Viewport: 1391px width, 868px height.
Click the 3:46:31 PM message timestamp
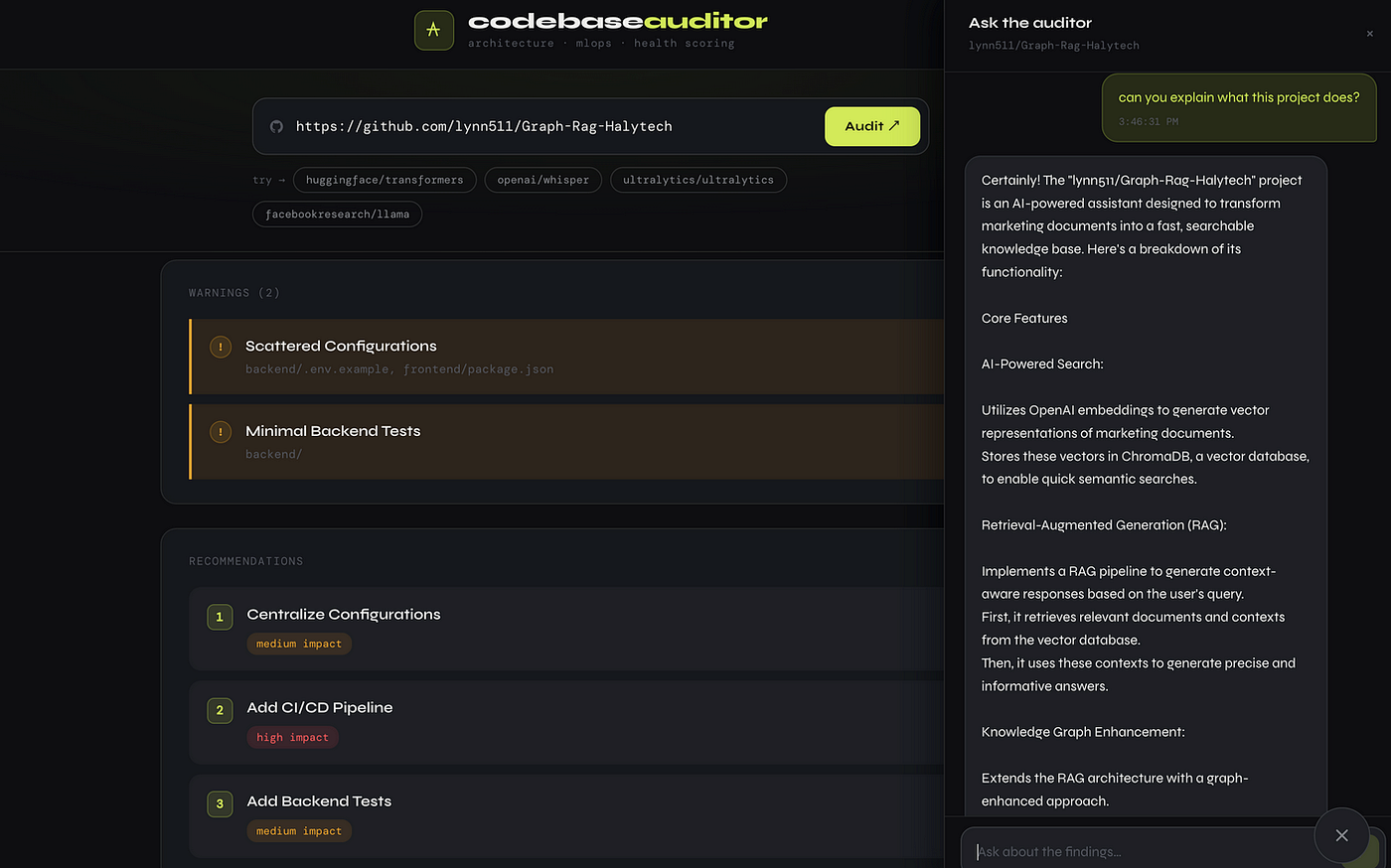tap(1149, 121)
